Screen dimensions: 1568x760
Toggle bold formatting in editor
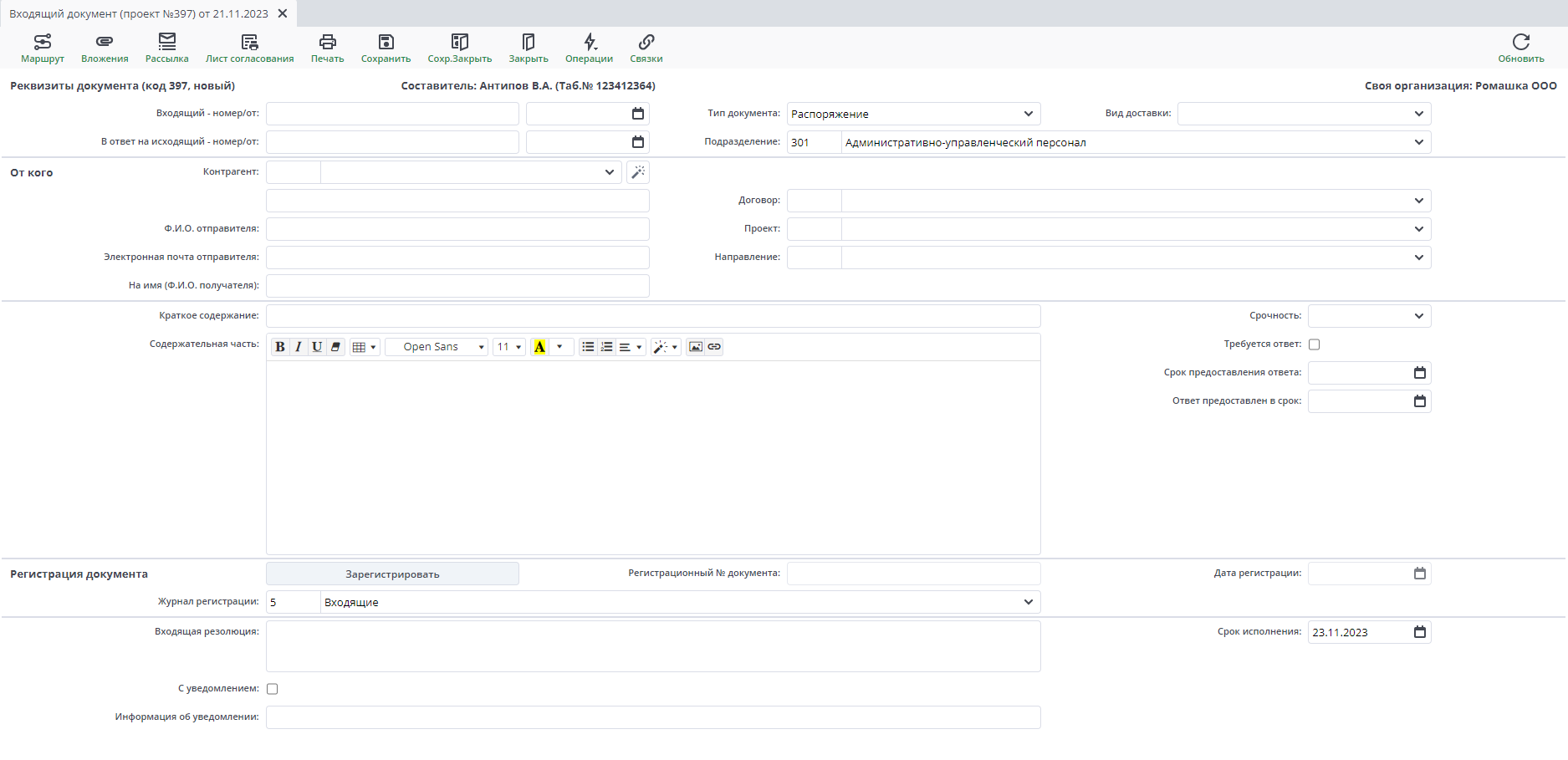tap(280, 347)
